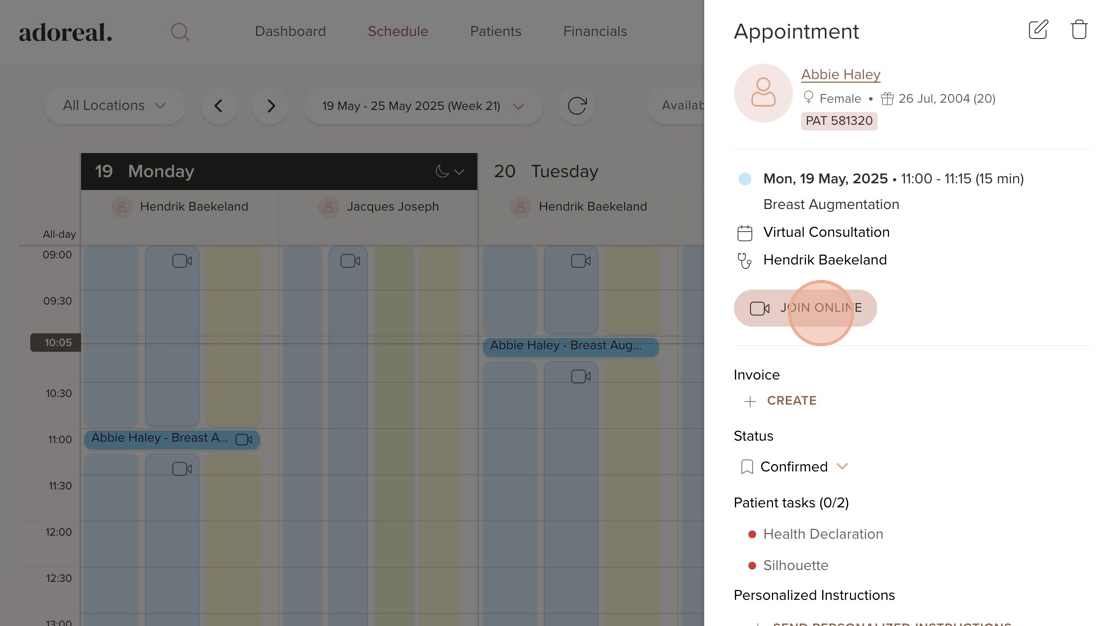Open Abbie Haley patient profile link
The width and height of the screenshot is (1120, 626).
pyautogui.click(x=840, y=74)
